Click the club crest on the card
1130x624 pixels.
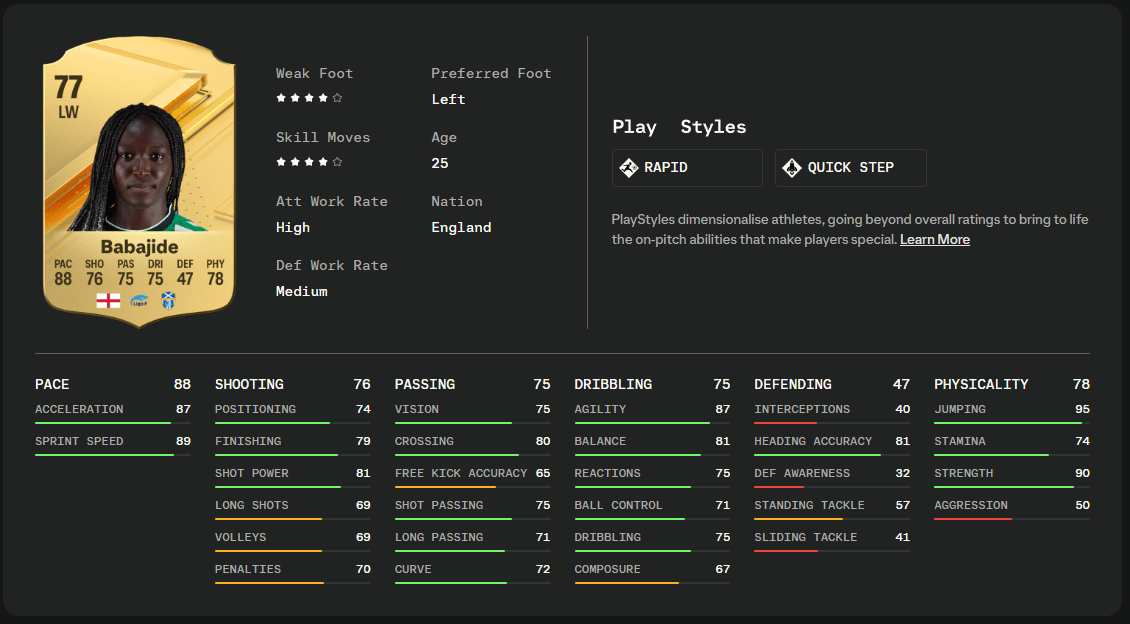169,300
